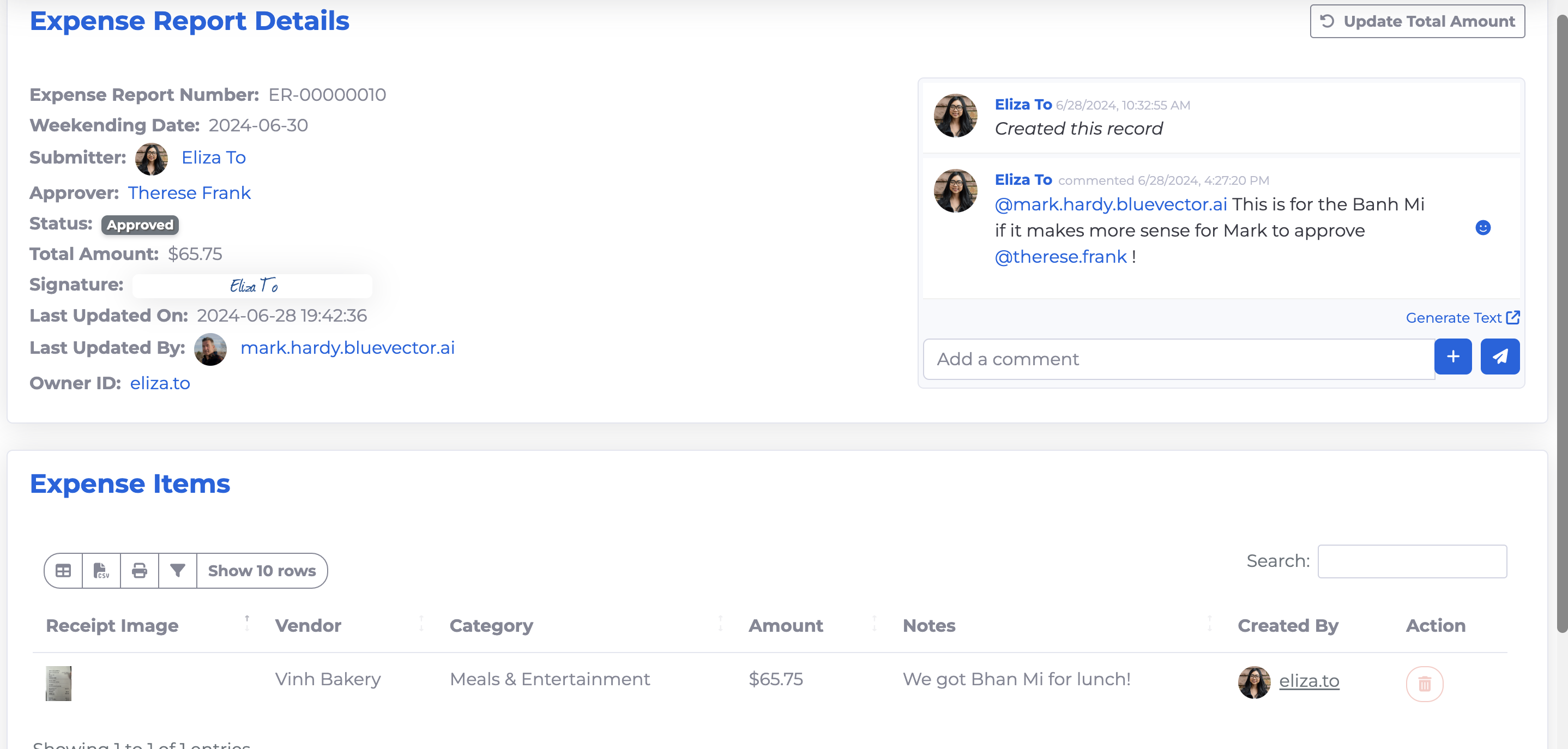The height and width of the screenshot is (749, 1568).
Task: Click the column visibility table icon
Action: (63, 570)
